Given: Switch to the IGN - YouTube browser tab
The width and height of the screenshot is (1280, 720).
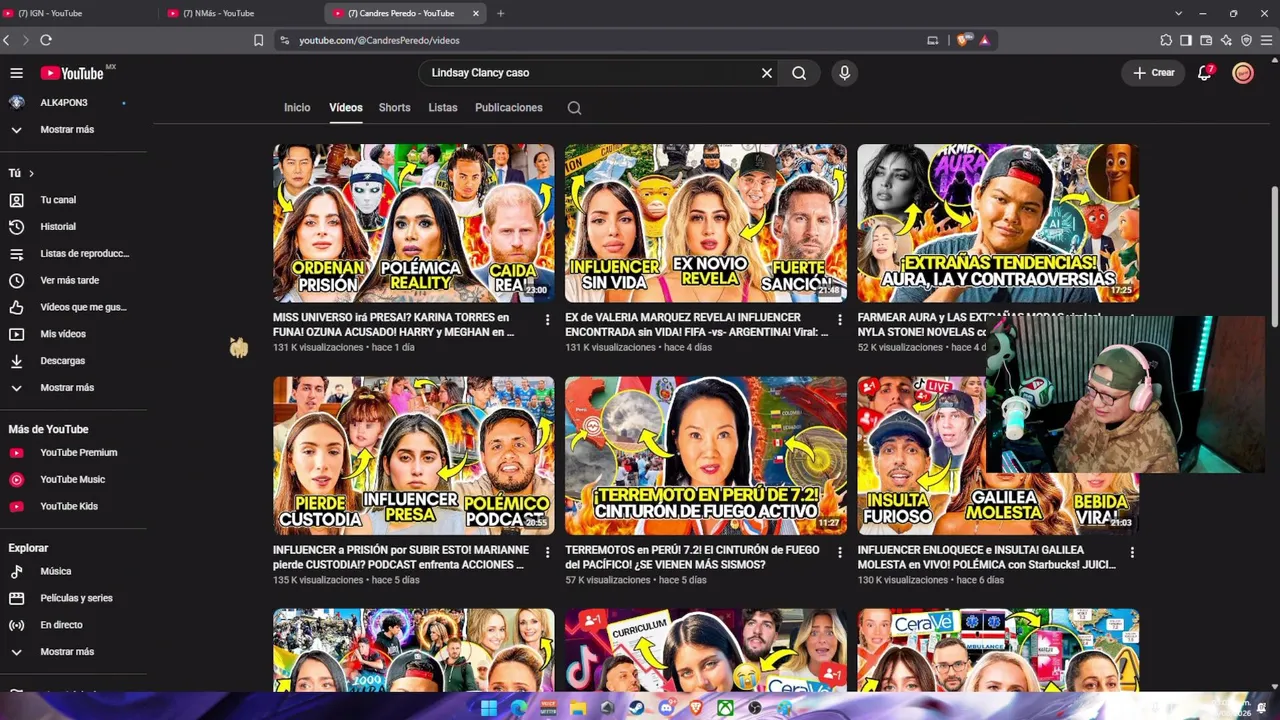Looking at the screenshot, I should [x=78, y=13].
